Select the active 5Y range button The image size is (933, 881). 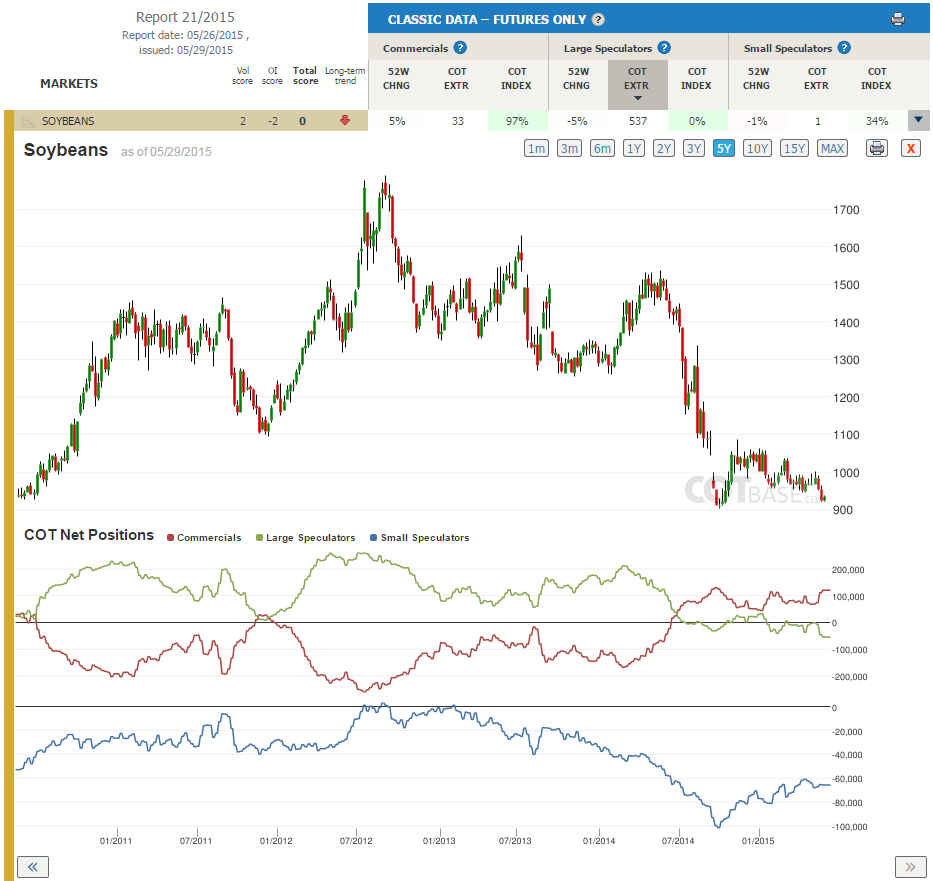724,148
